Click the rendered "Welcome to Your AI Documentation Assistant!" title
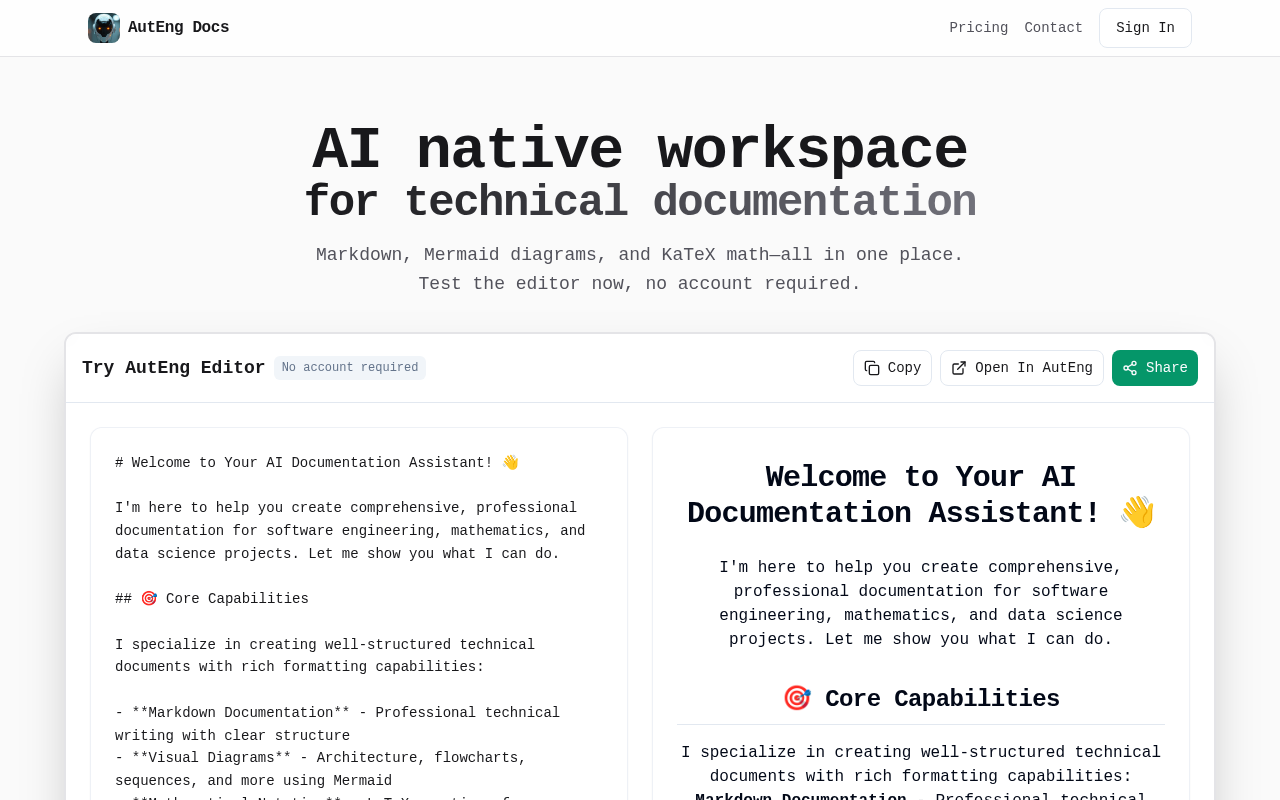Image resolution: width=1280 pixels, height=800 pixels. click(921, 495)
